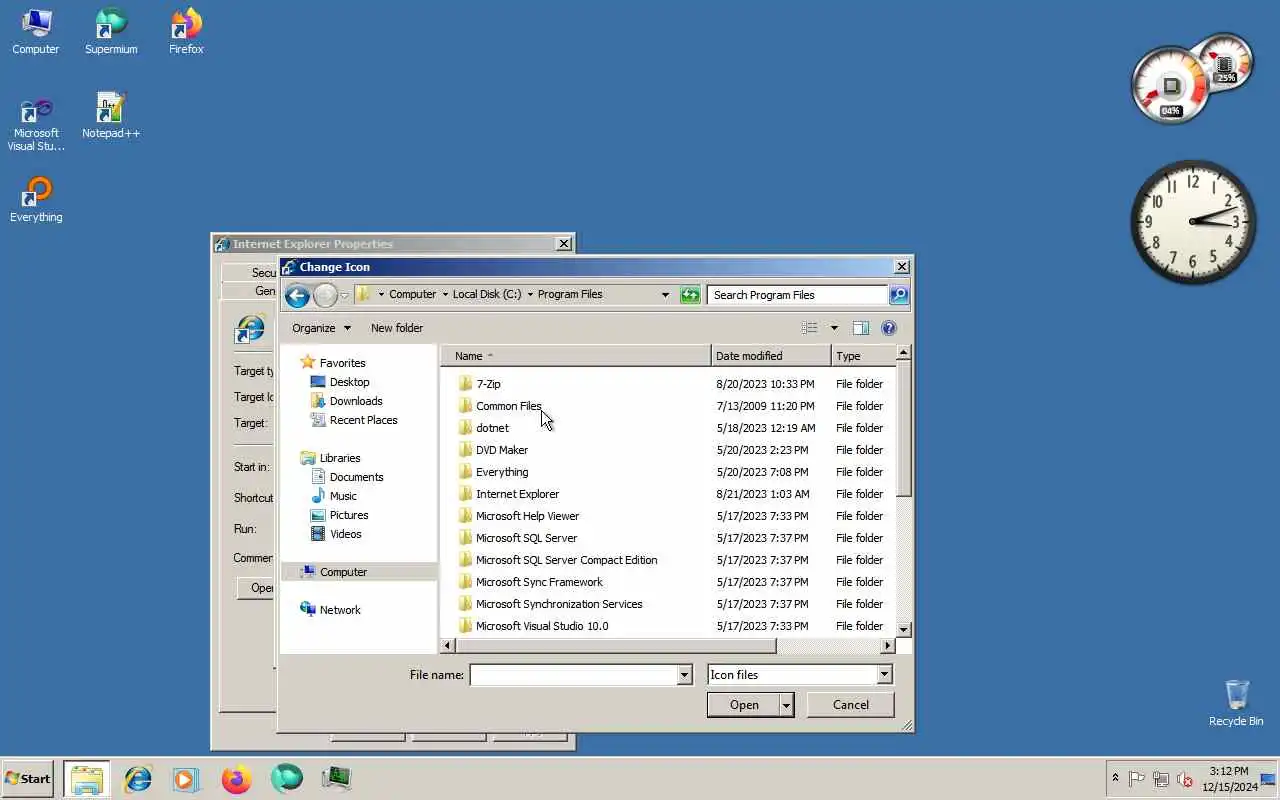Screen dimensions: 1280x800
Task: Open Computer desktop icon
Action: click(36, 32)
